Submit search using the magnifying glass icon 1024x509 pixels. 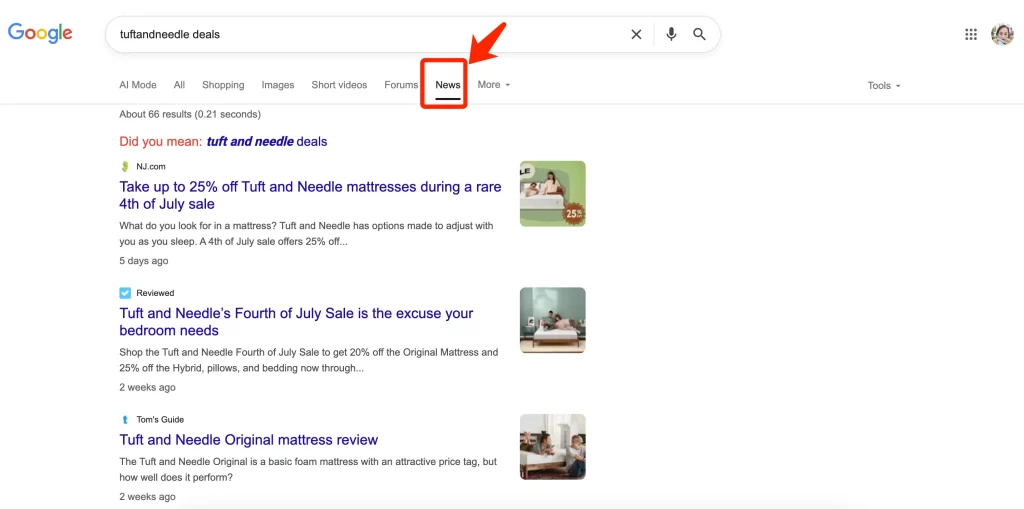699,35
